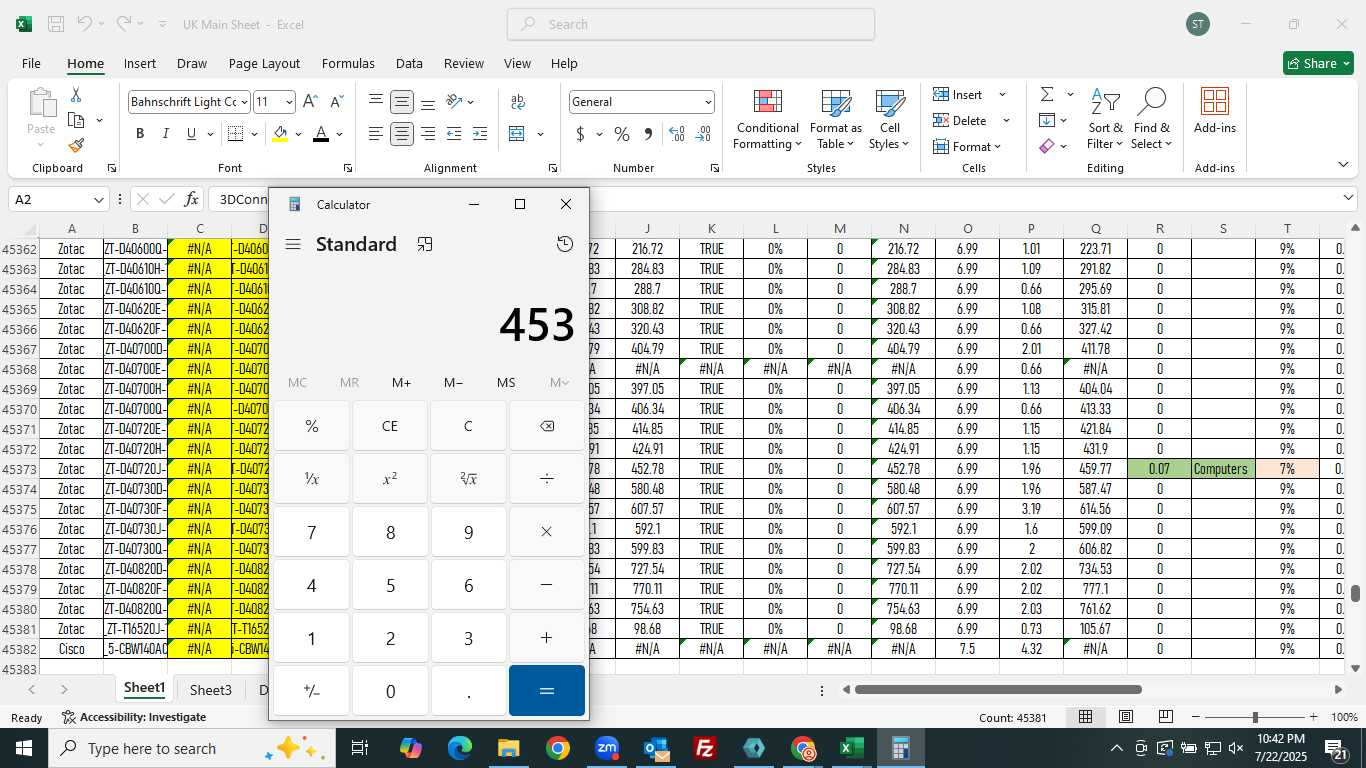Open the font size dropdown
Image resolution: width=1366 pixels, height=768 pixels.
[x=289, y=102]
